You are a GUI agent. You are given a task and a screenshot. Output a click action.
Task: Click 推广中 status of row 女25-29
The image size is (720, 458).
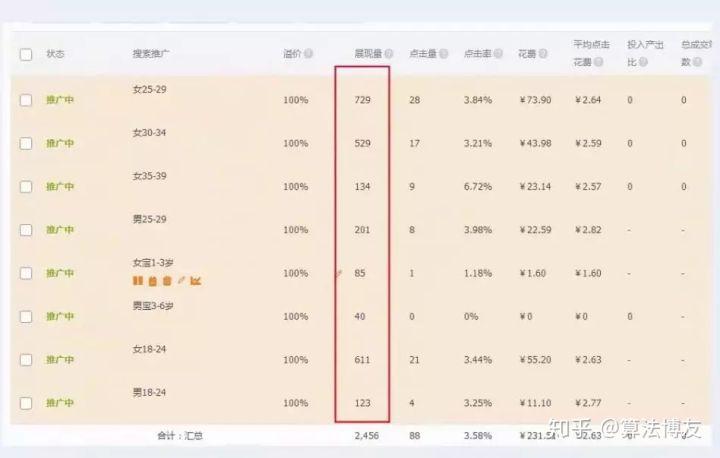60,100
